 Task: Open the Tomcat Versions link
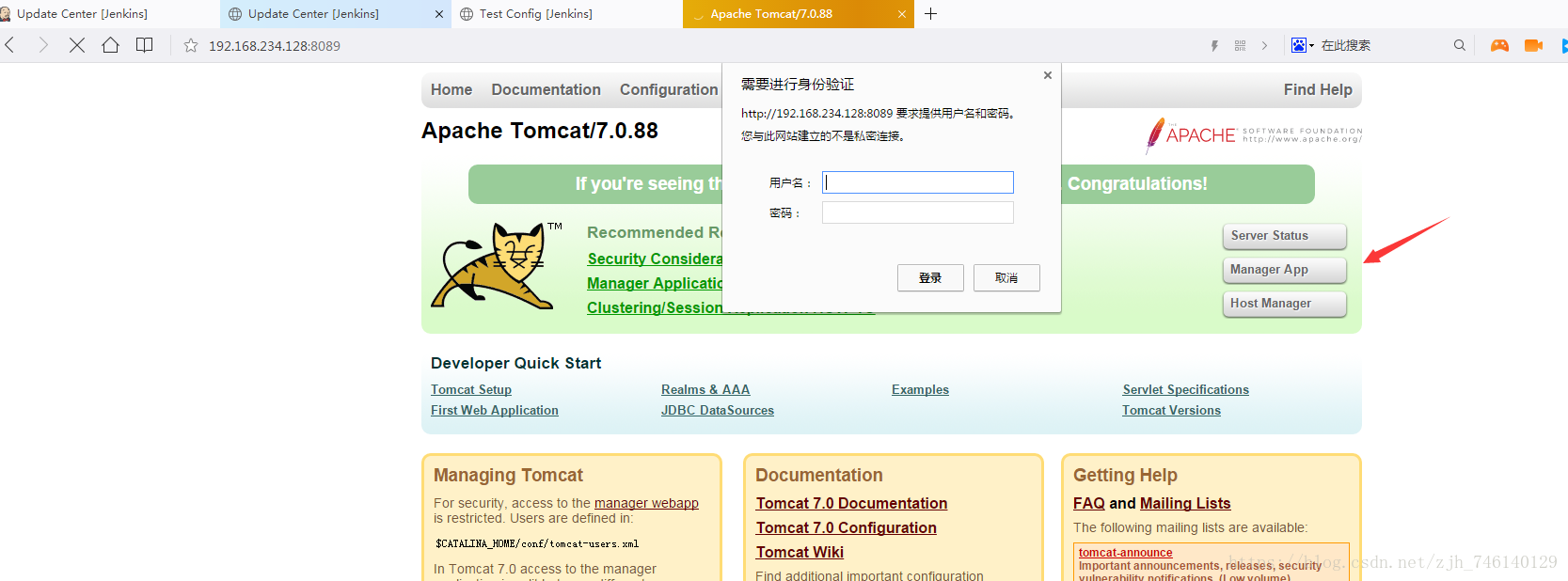coord(1171,410)
